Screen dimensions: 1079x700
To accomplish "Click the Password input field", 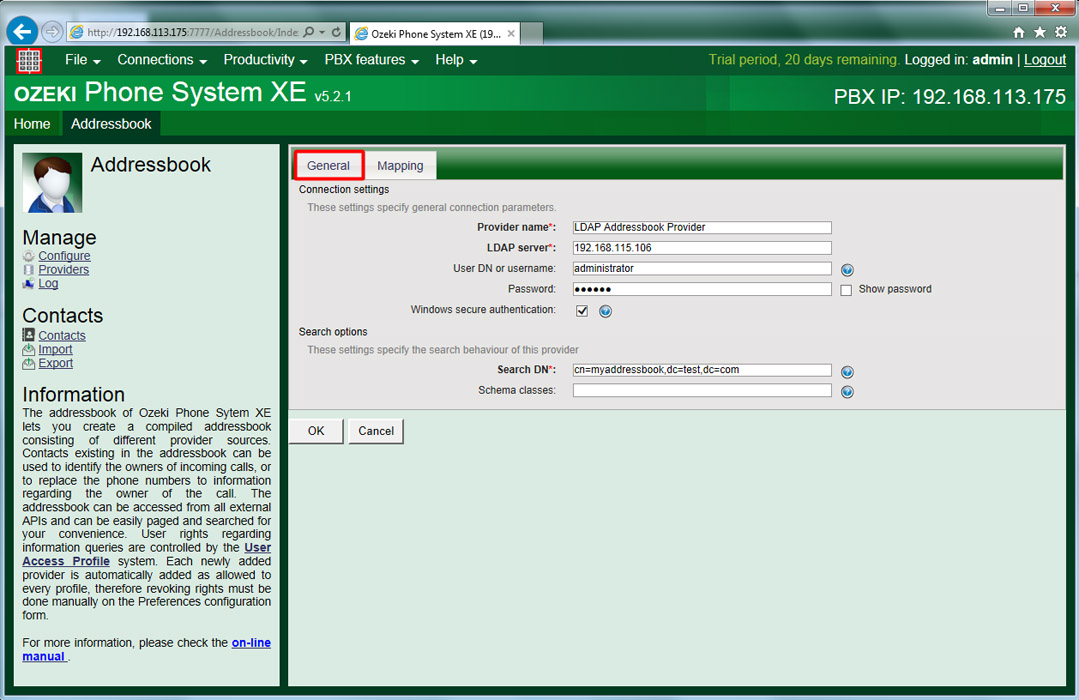I will 702,289.
